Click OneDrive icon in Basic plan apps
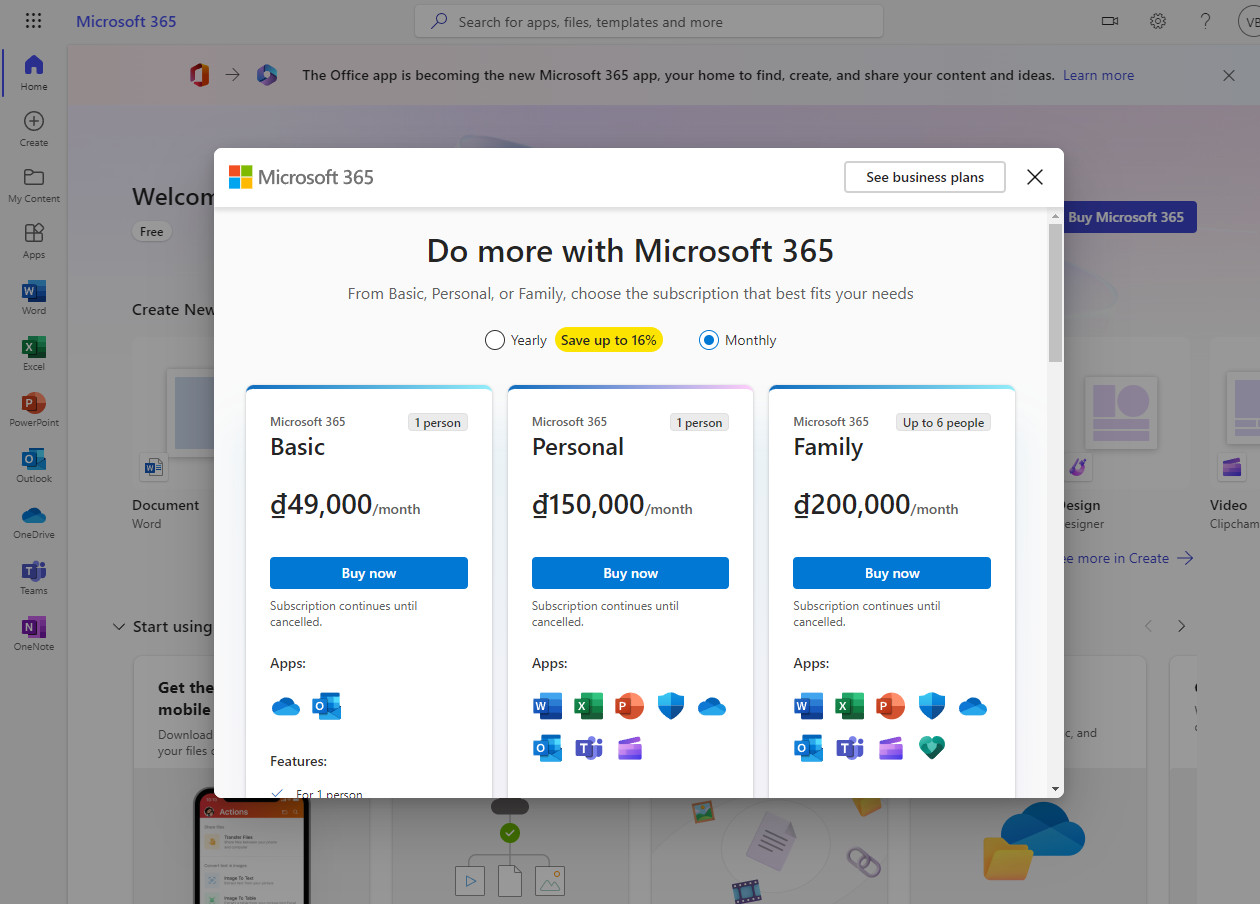Screen dimensions: 1260x904 (x=286, y=706)
